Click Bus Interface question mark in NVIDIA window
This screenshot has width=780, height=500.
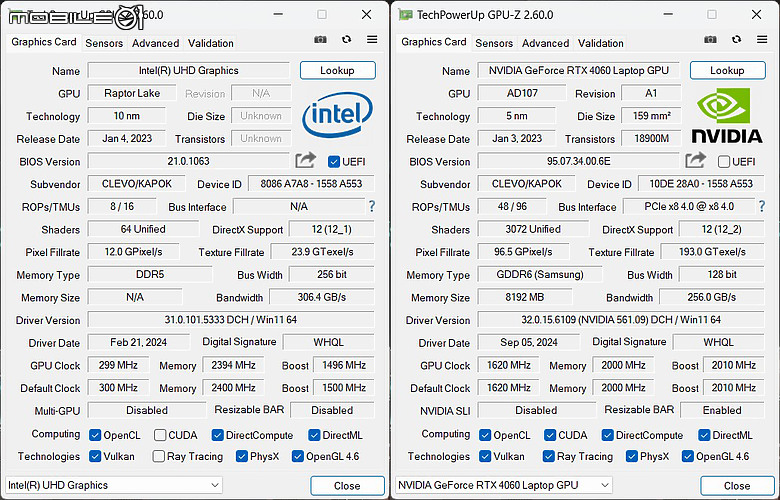click(762, 206)
